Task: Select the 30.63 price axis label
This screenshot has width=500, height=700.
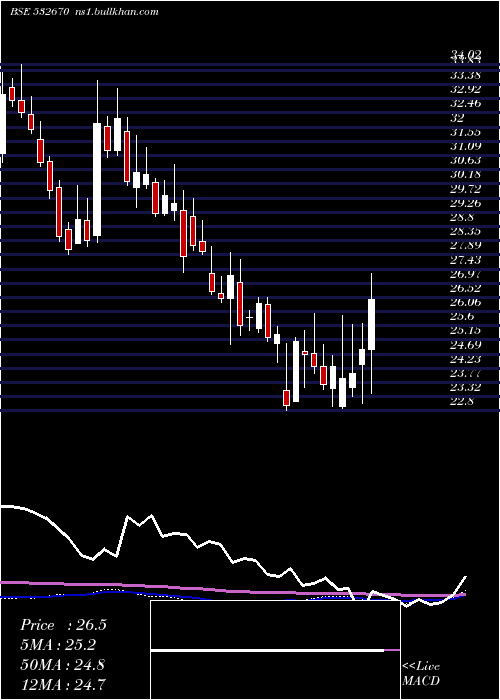Action: (x=466, y=160)
